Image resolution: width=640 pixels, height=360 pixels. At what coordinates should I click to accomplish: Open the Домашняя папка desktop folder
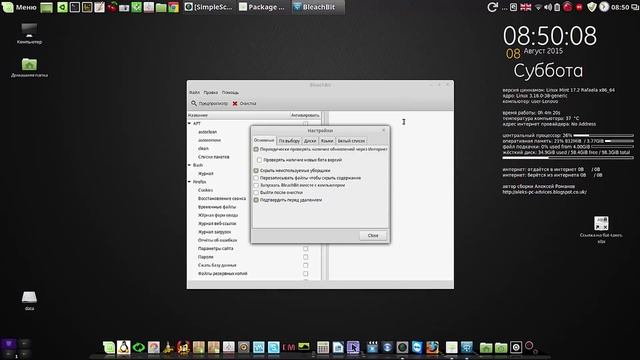29,67
